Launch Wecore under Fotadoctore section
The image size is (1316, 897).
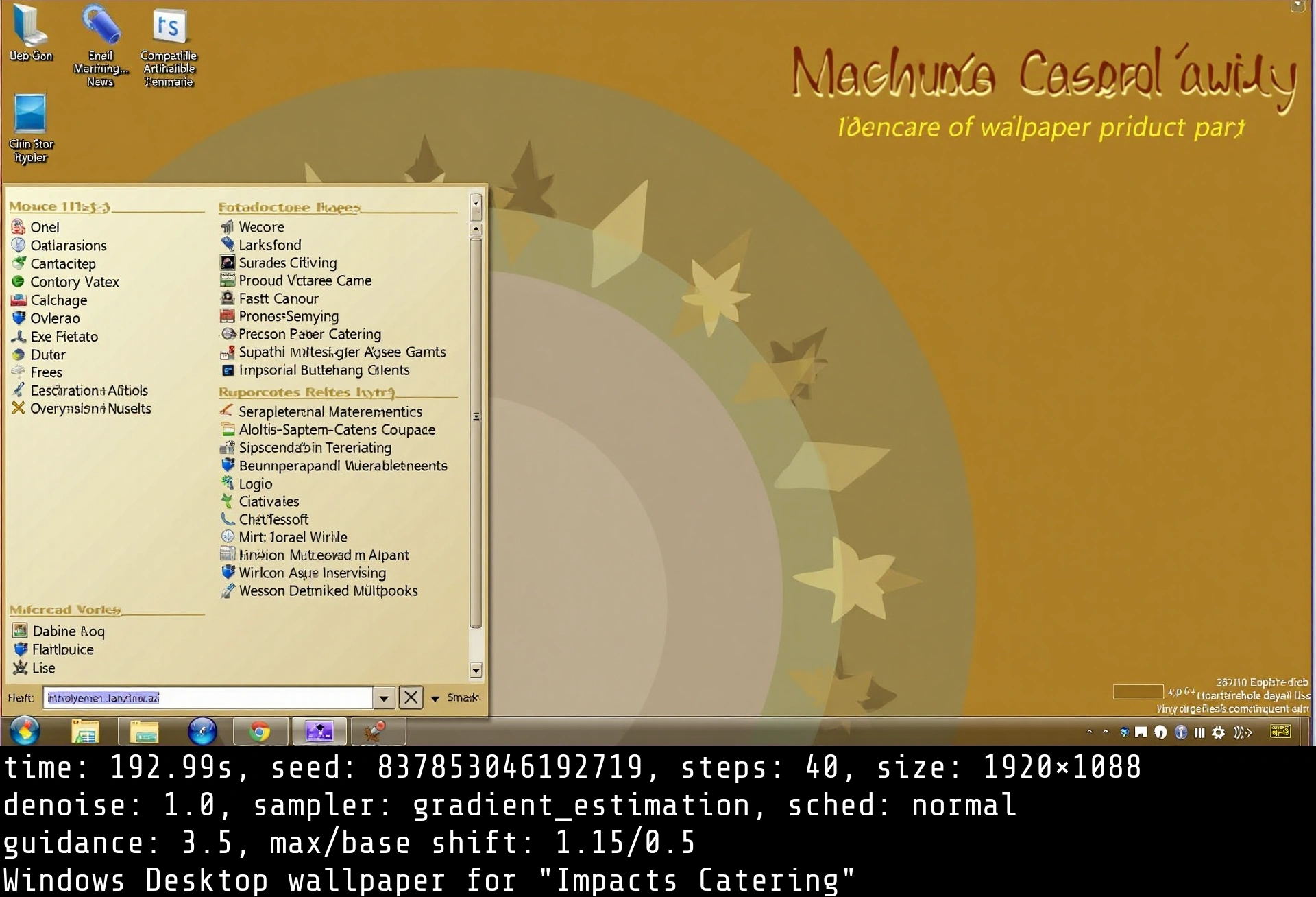(x=262, y=226)
